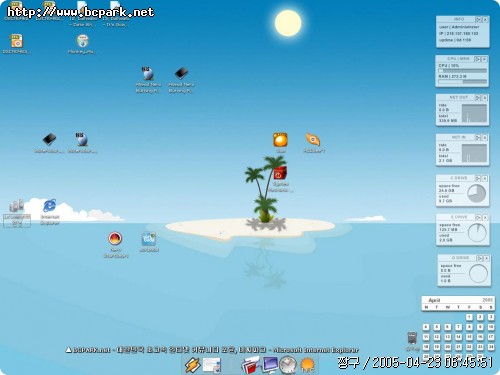
Task: Select day 10 on the April calendar
Action: point(491,327)
